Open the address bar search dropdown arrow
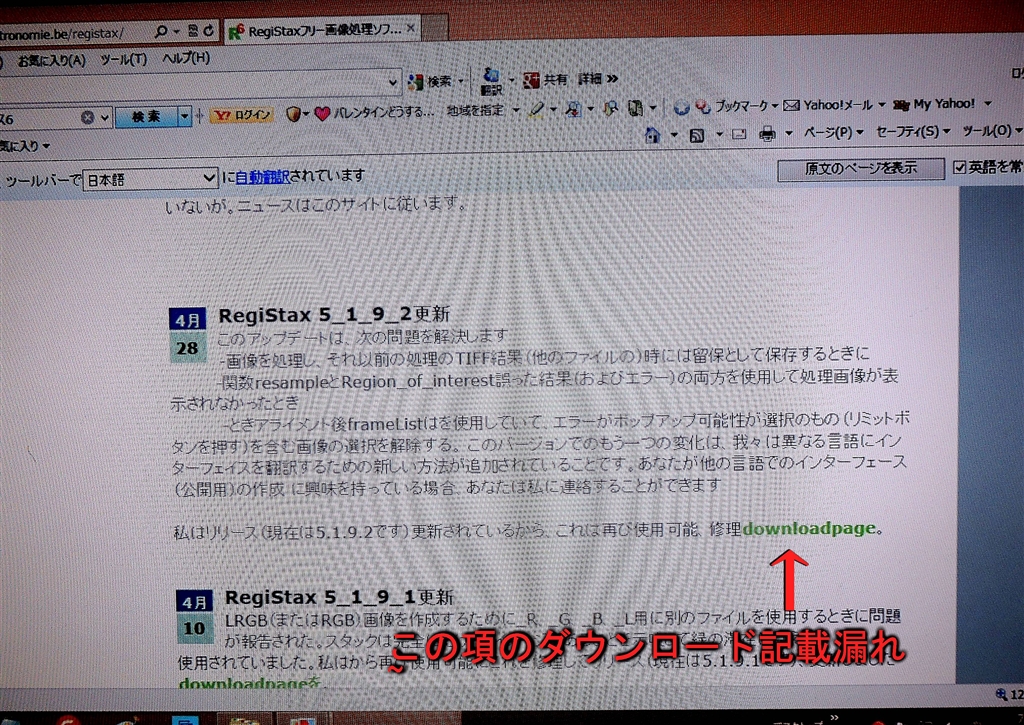The image size is (1024, 725). pos(176,31)
